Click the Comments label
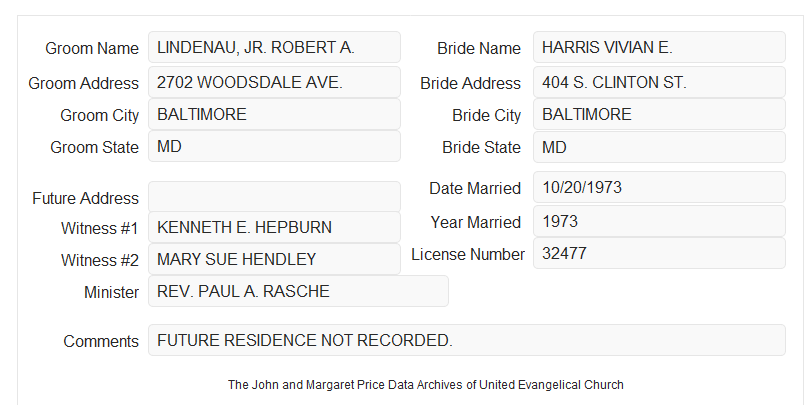The image size is (805, 405). [x=101, y=341]
